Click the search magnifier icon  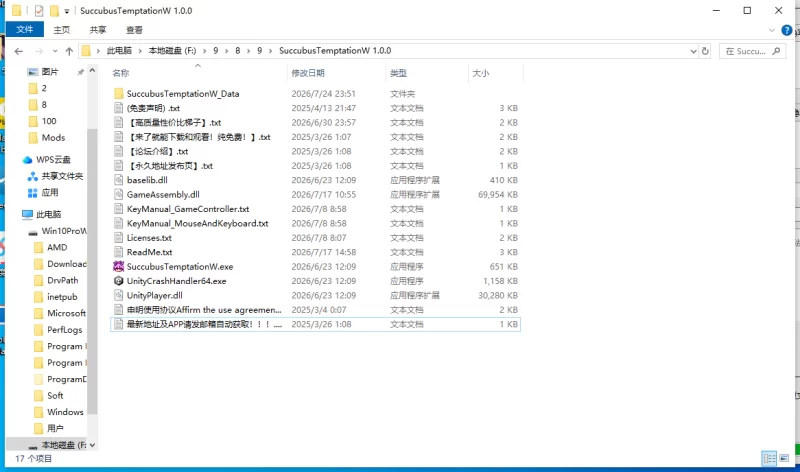[776, 51]
